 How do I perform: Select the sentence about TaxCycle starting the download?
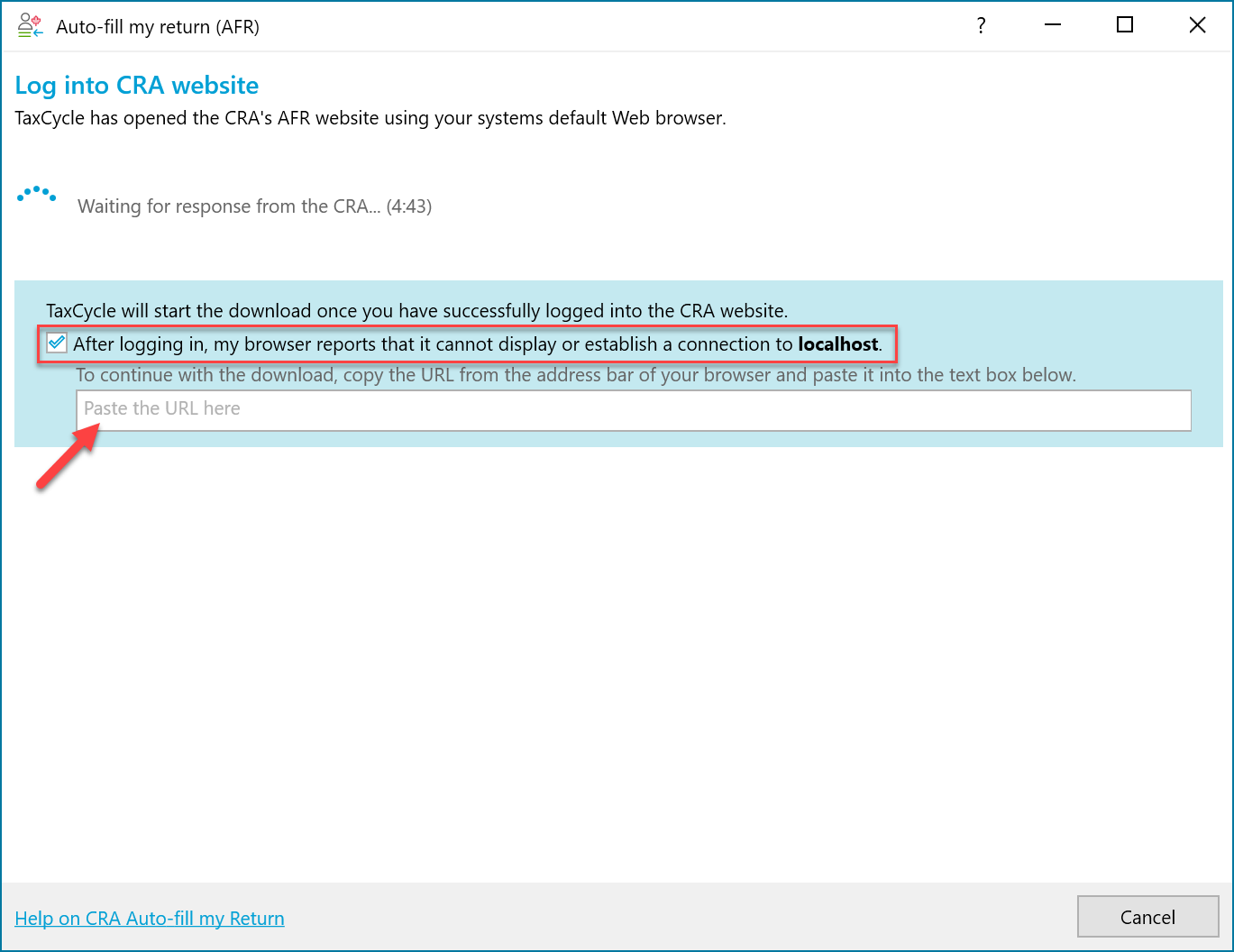coord(417,311)
